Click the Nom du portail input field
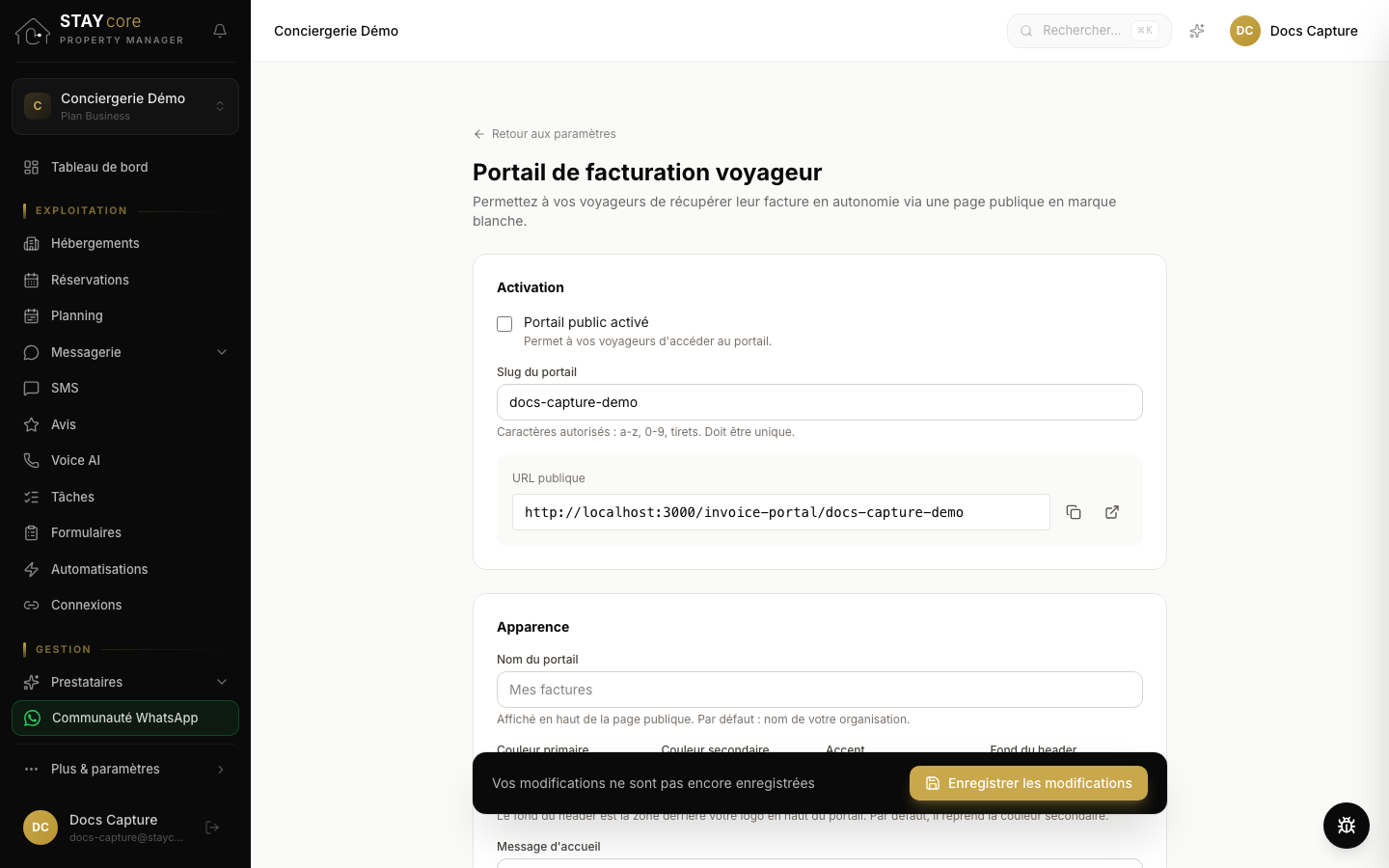This screenshot has width=1389, height=868. (820, 690)
